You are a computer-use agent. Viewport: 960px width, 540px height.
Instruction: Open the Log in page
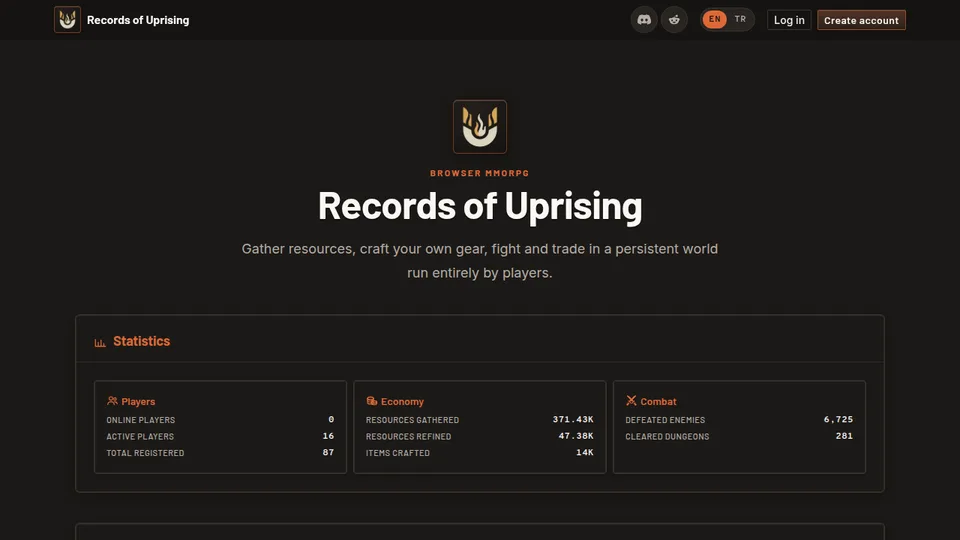(789, 20)
